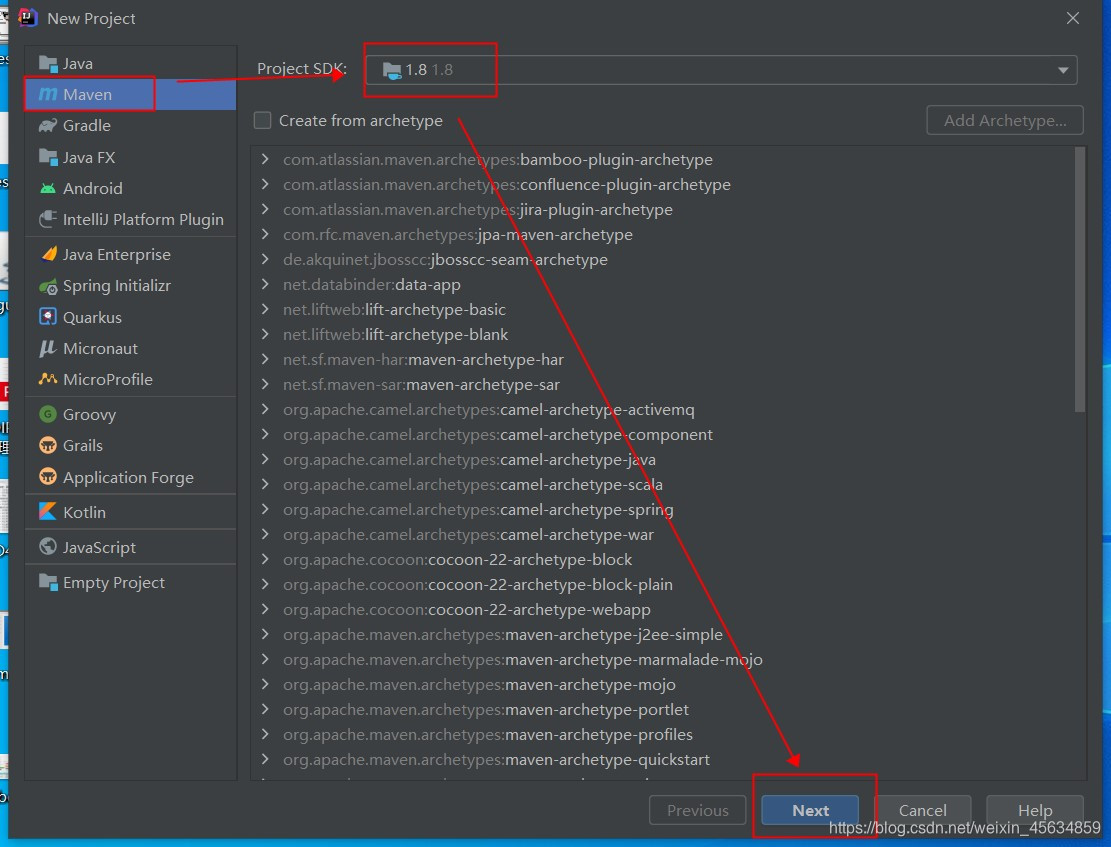Click the Kotlin logo icon
The height and width of the screenshot is (847, 1111).
pos(47,512)
